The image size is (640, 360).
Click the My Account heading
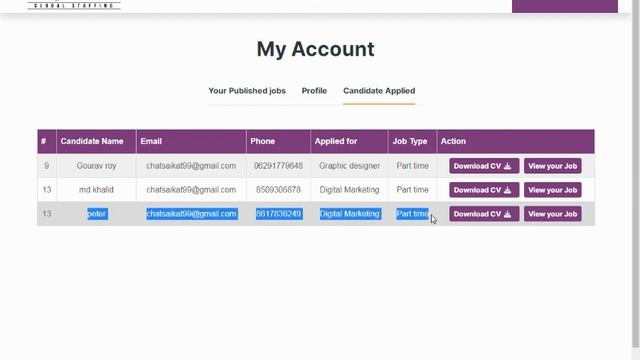point(316,49)
